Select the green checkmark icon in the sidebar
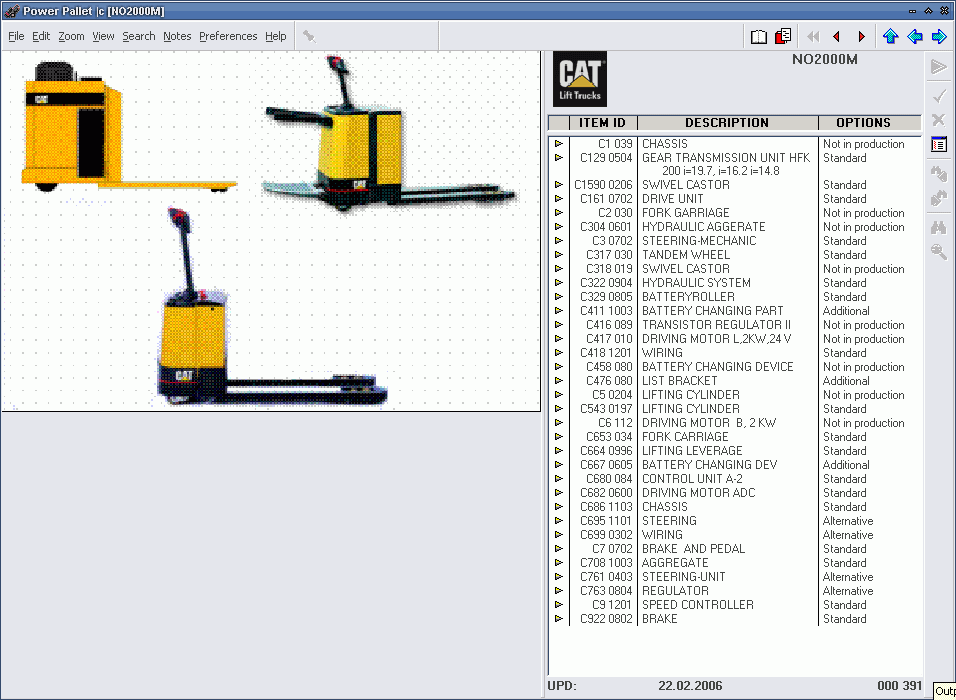This screenshot has width=956, height=700. (x=938, y=96)
